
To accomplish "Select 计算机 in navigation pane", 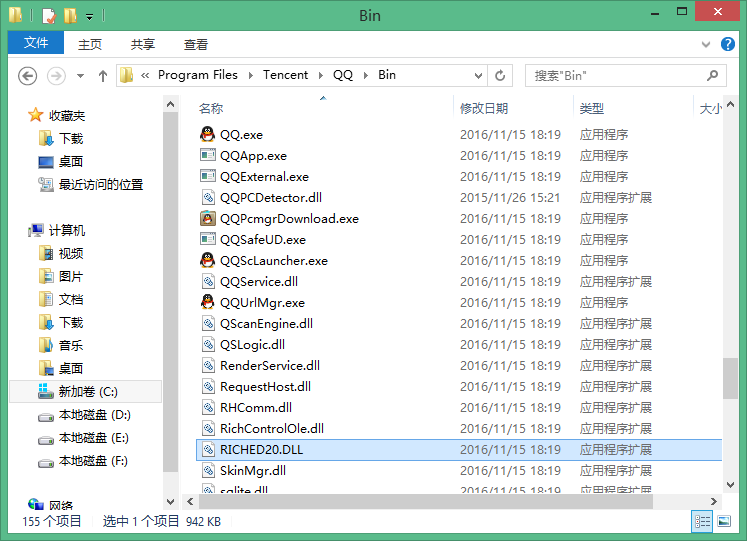I will pyautogui.click(x=57, y=230).
